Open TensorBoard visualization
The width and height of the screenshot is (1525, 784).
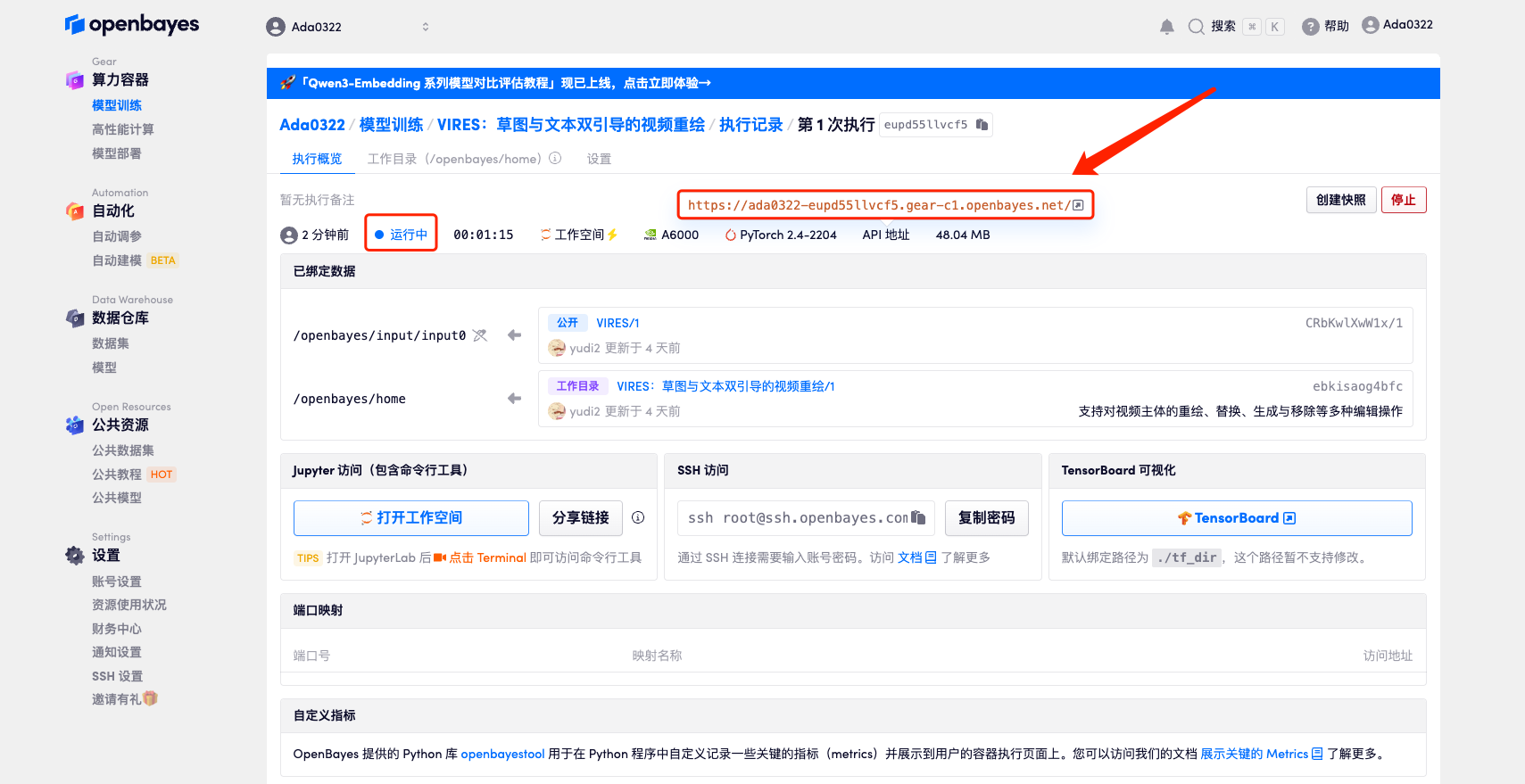click(x=1236, y=518)
